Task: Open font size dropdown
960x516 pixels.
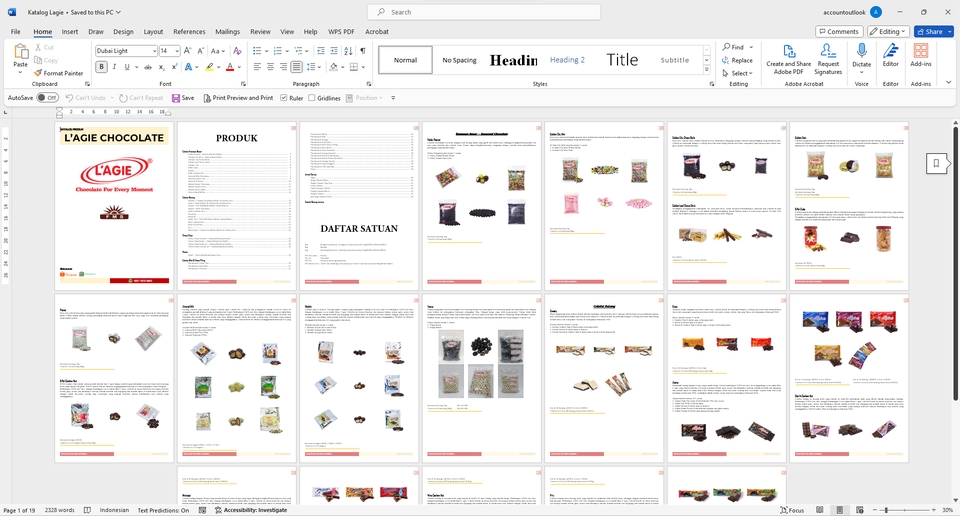Action: click(177, 51)
